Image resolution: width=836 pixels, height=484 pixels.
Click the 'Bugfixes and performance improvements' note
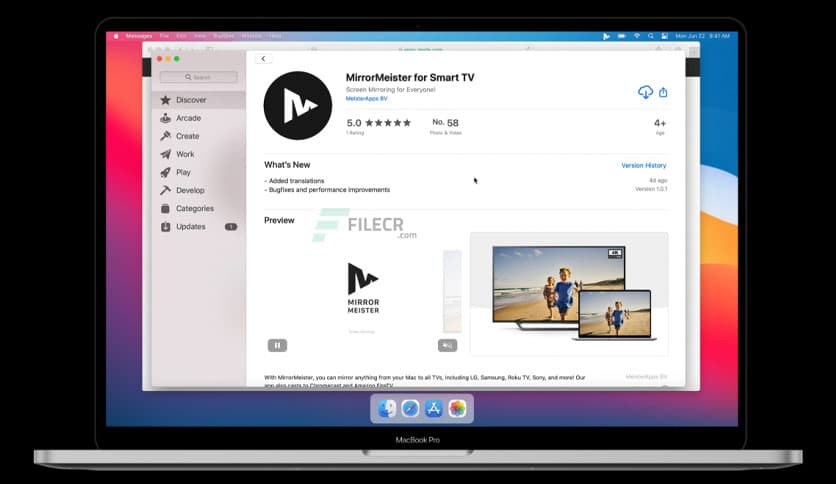point(327,190)
